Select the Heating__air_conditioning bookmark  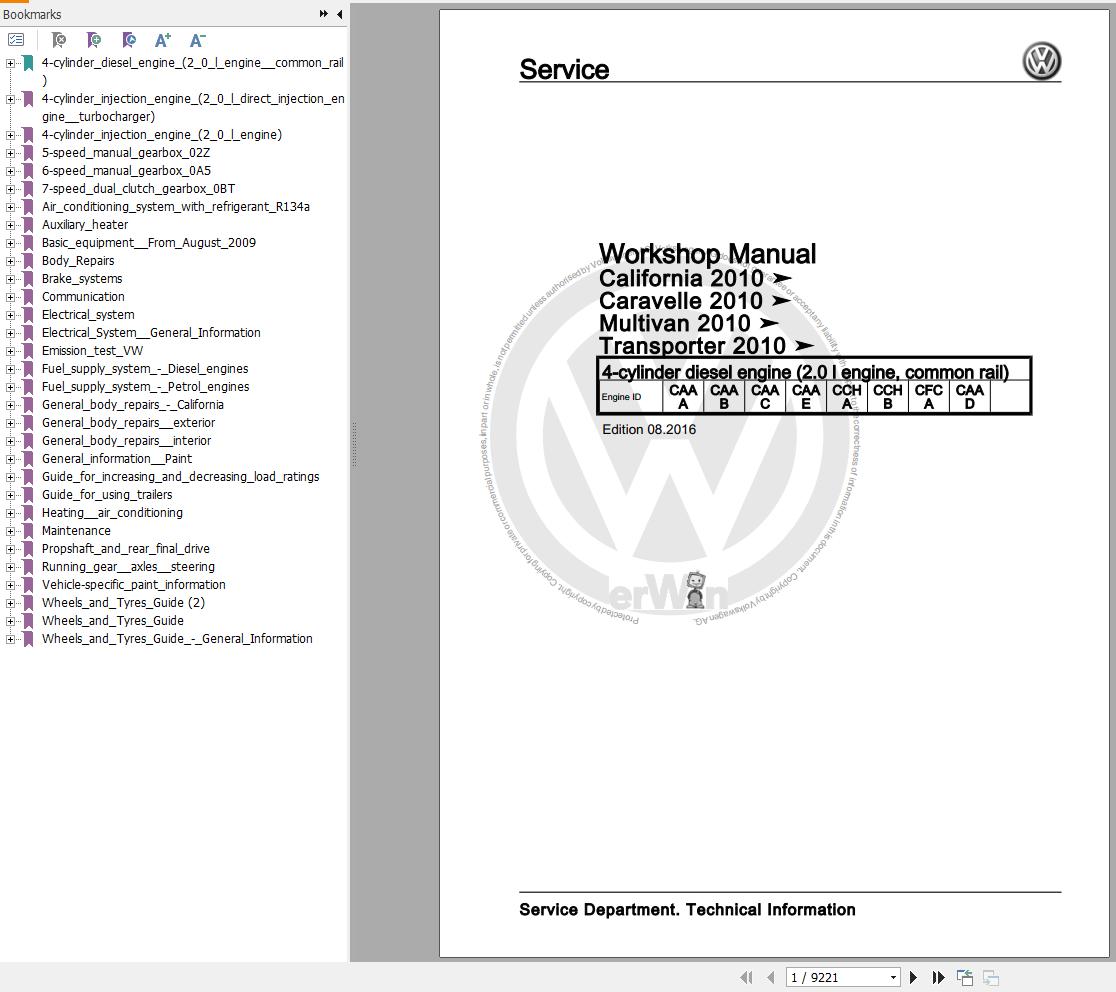(112, 512)
